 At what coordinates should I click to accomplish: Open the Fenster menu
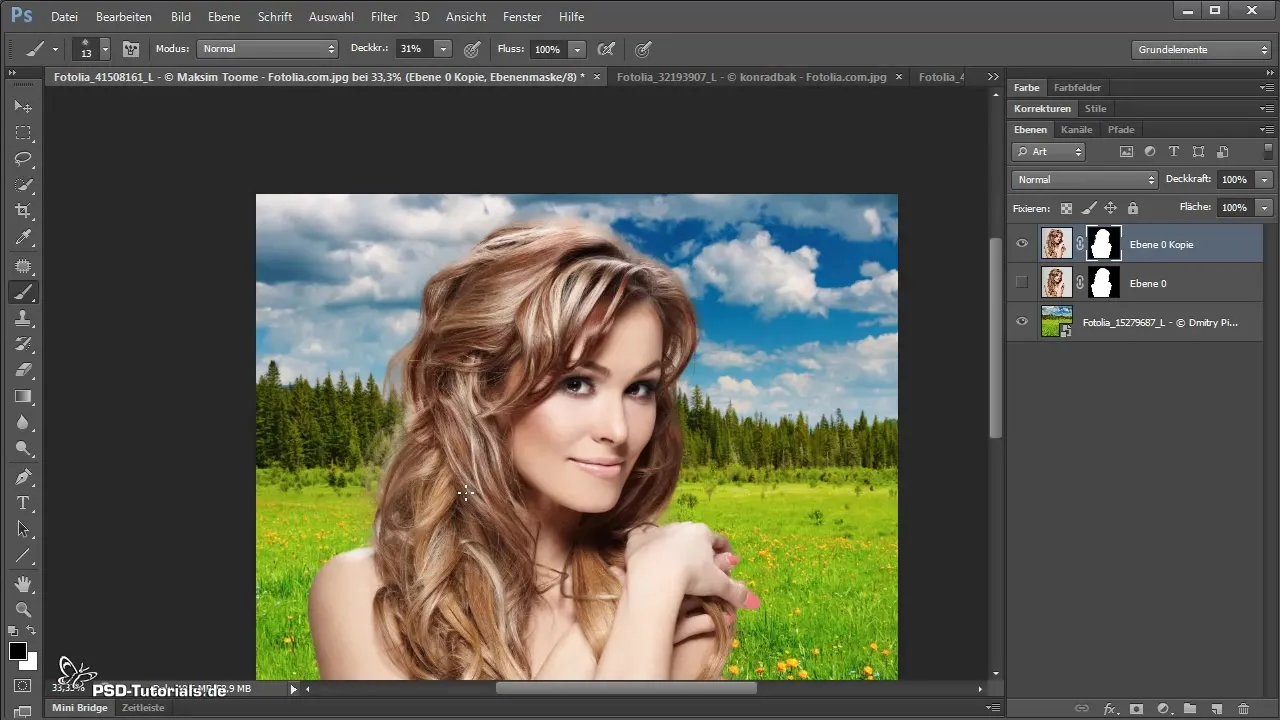[522, 17]
